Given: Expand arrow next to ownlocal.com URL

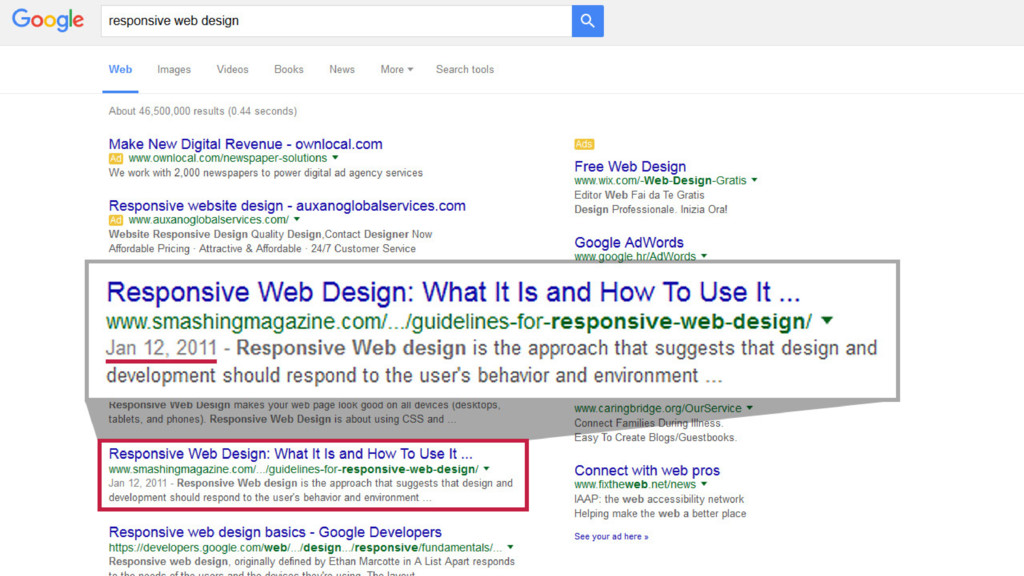Looking at the screenshot, I should [x=335, y=157].
